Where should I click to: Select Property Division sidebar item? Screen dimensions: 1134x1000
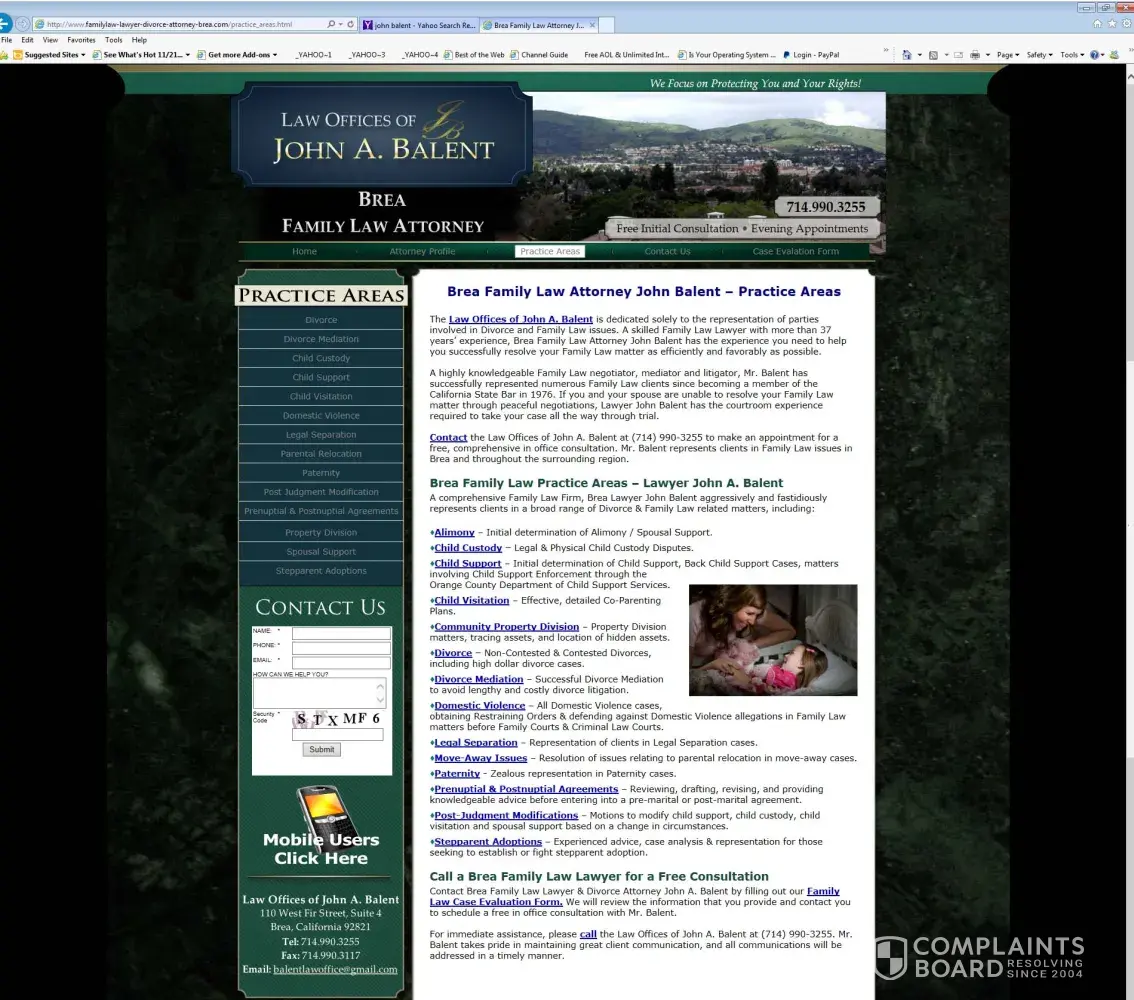coord(321,532)
